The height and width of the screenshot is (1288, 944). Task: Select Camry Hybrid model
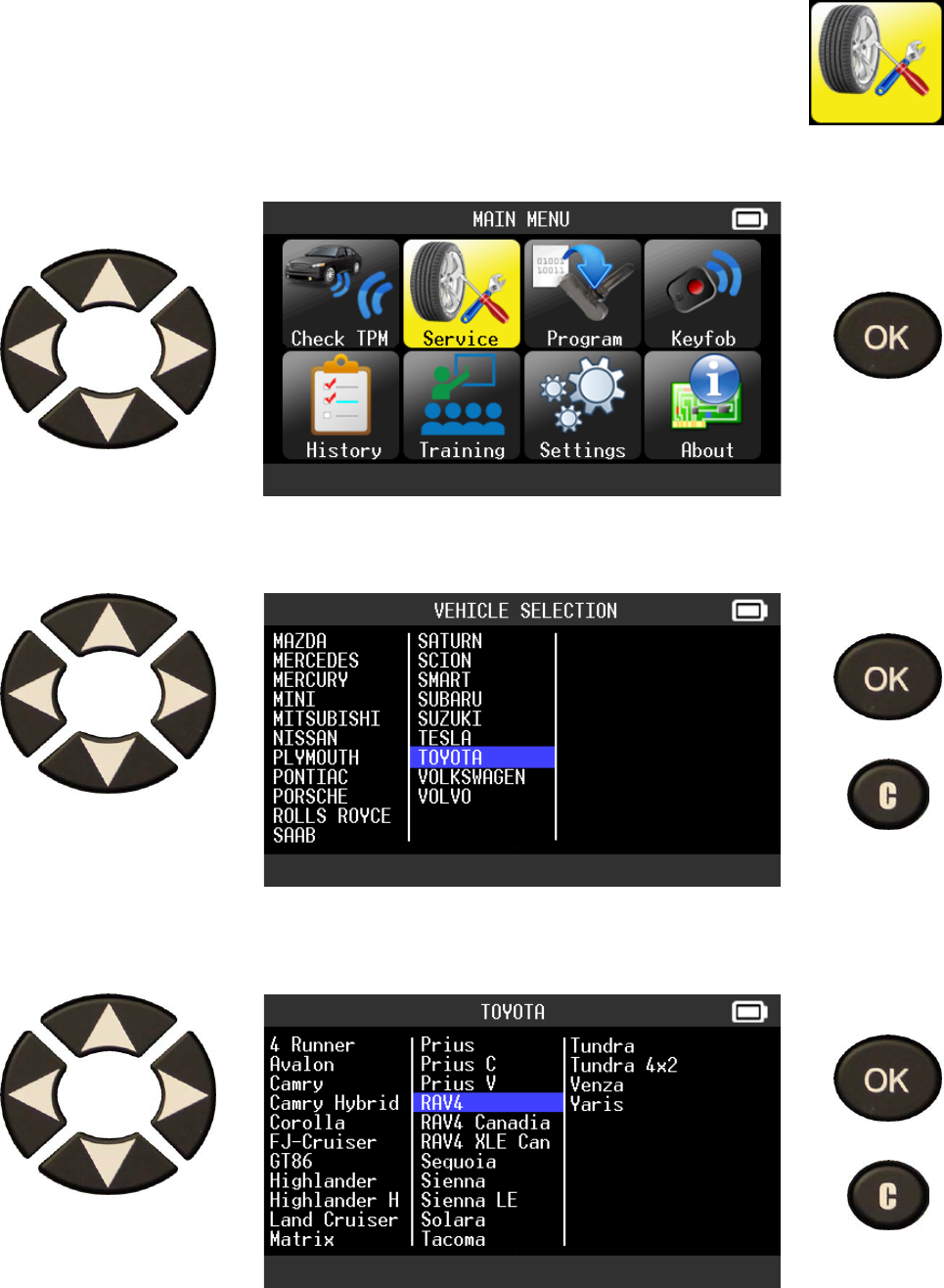[335, 1103]
